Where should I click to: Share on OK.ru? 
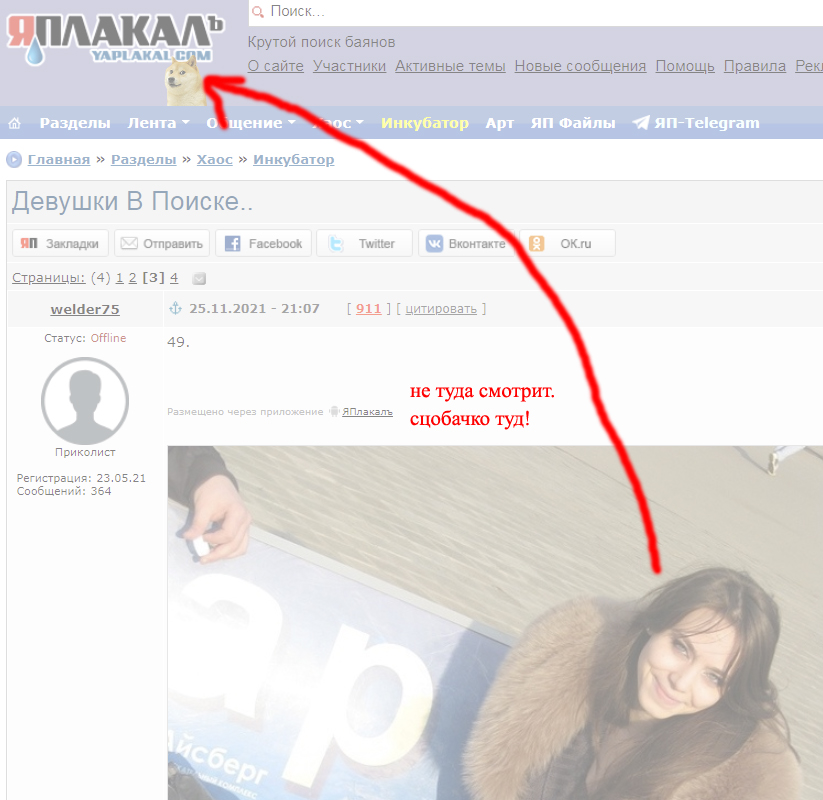coord(567,243)
